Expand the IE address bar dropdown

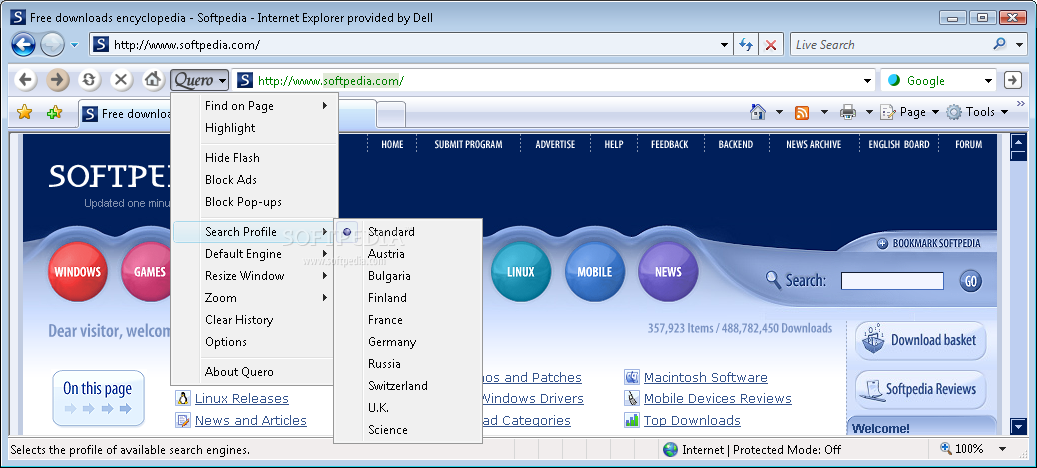(x=725, y=45)
